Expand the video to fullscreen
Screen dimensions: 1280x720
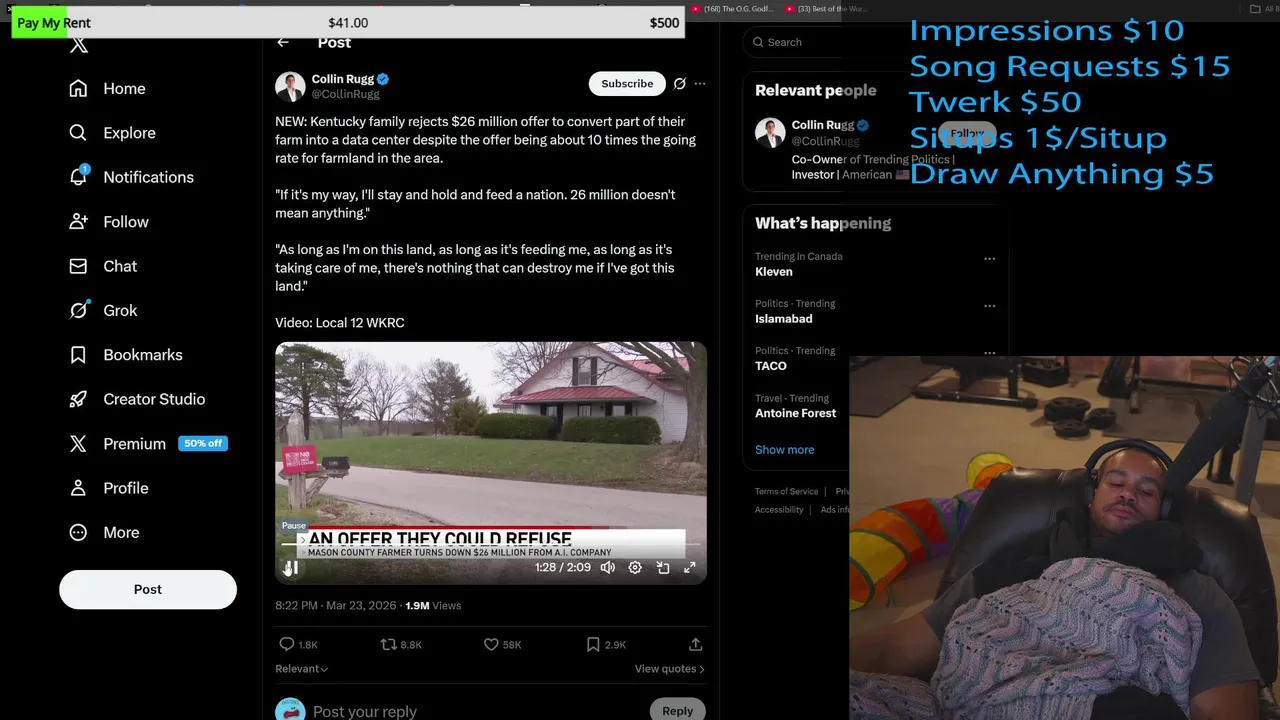690,567
